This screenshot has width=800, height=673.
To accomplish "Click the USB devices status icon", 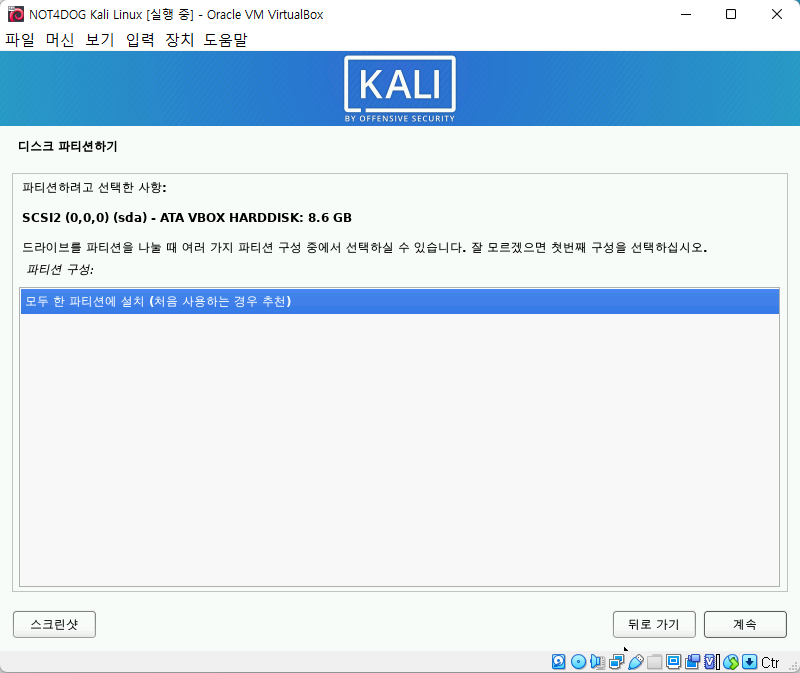I will [x=635, y=662].
